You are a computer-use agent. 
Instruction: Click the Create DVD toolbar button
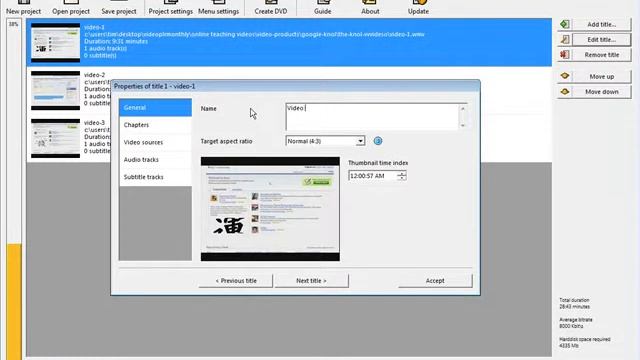click(271, 8)
